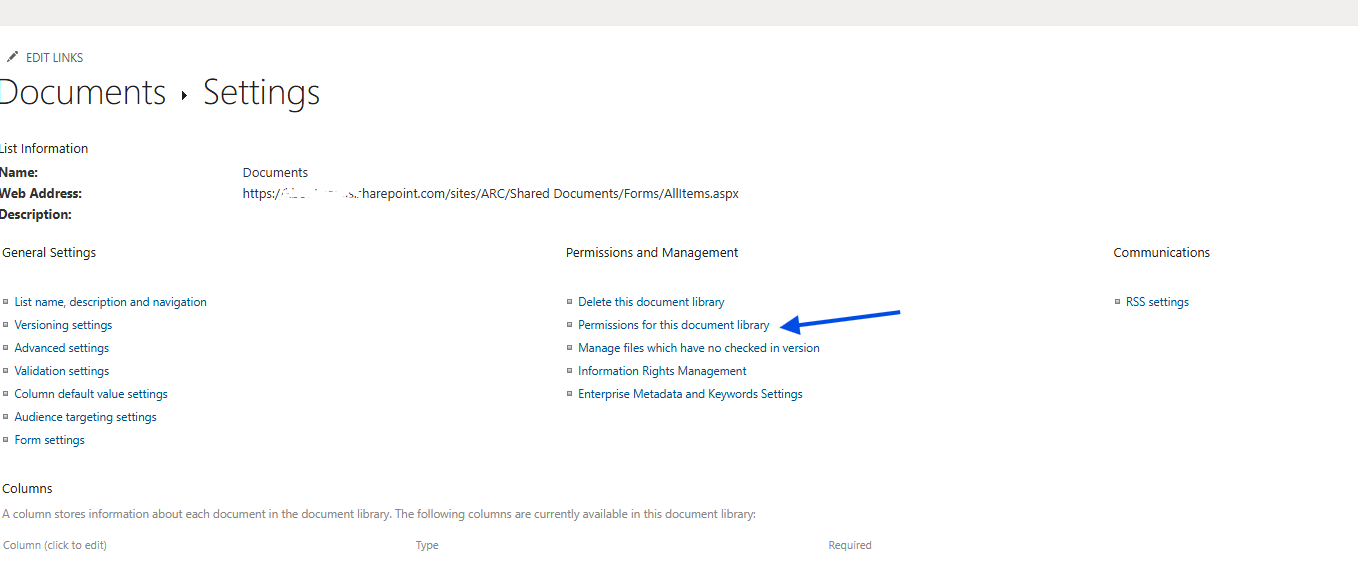Click the Required column header
The height and width of the screenshot is (563, 1358).
849,545
